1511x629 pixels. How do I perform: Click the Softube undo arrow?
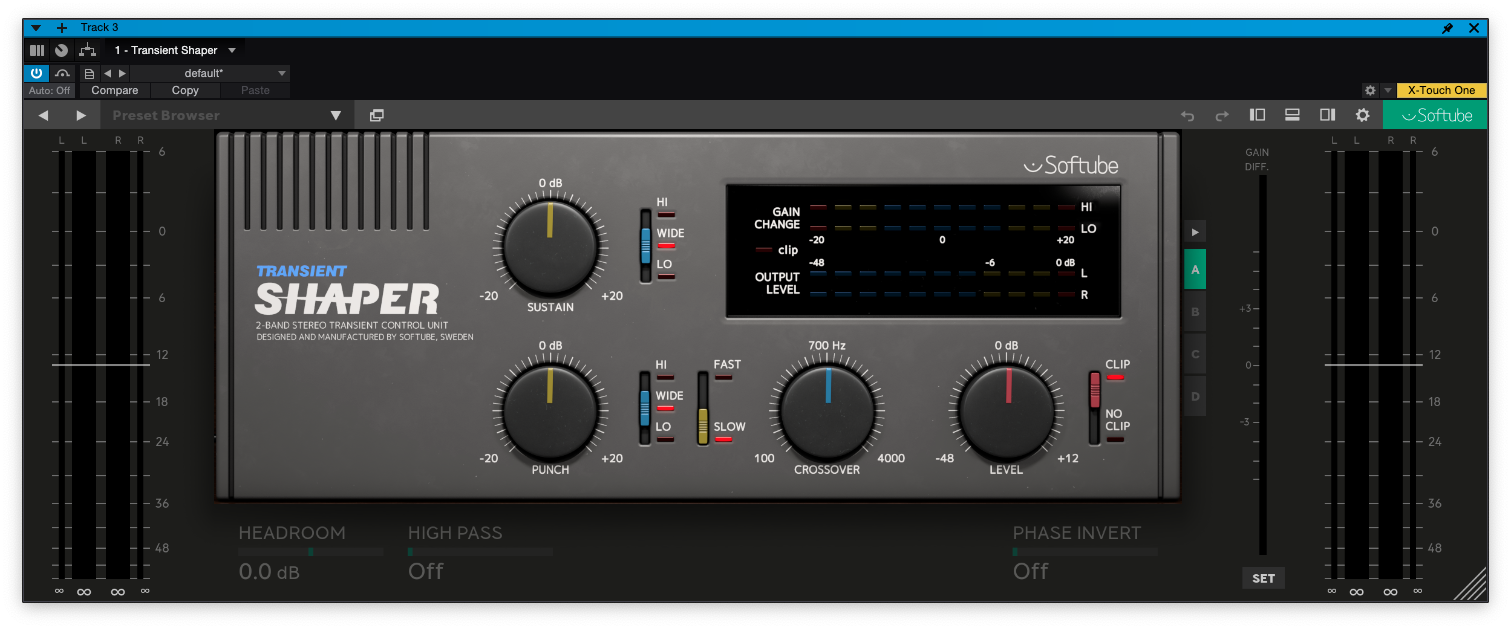1188,115
